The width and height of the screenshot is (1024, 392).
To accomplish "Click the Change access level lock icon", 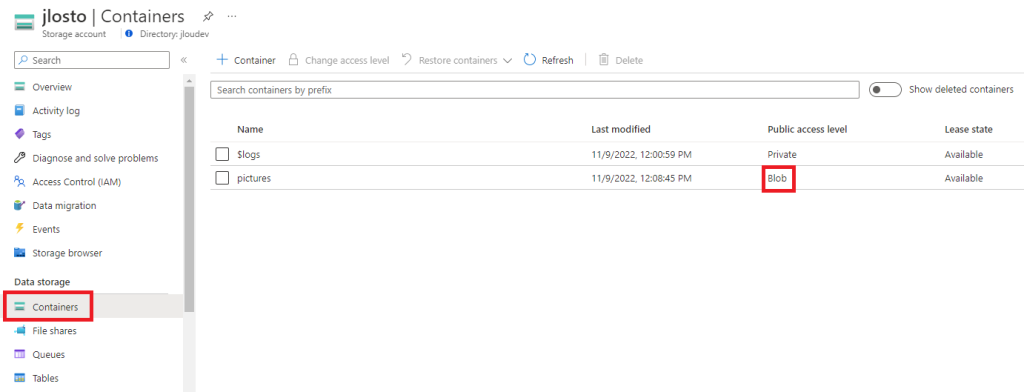I will (x=294, y=60).
